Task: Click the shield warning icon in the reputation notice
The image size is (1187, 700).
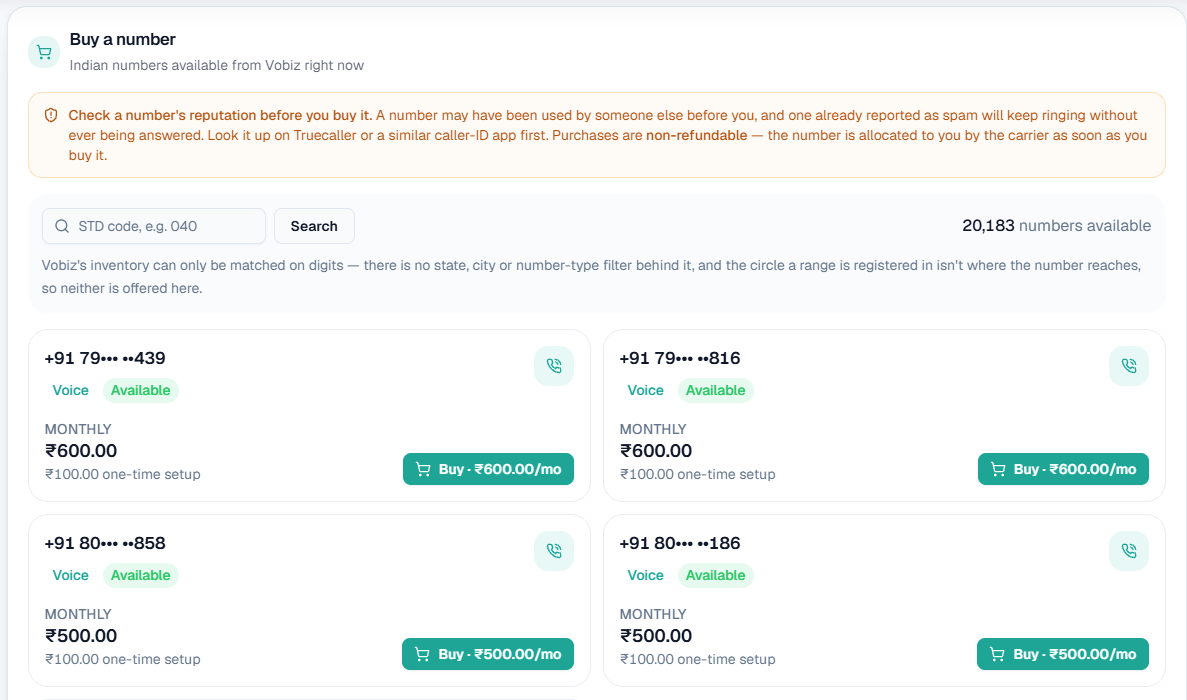Action: pyautogui.click(x=51, y=115)
